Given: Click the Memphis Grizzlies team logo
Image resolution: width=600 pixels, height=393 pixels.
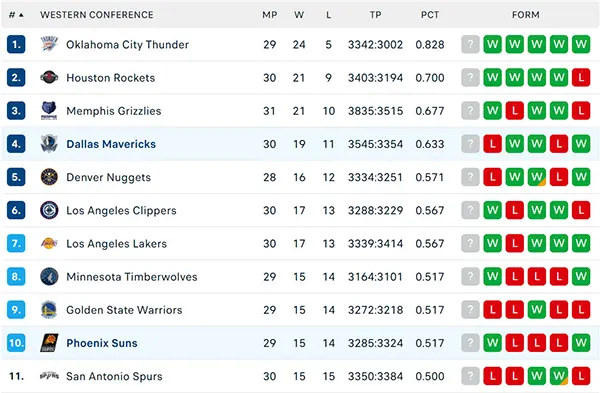Looking at the screenshot, I should pos(49,111).
